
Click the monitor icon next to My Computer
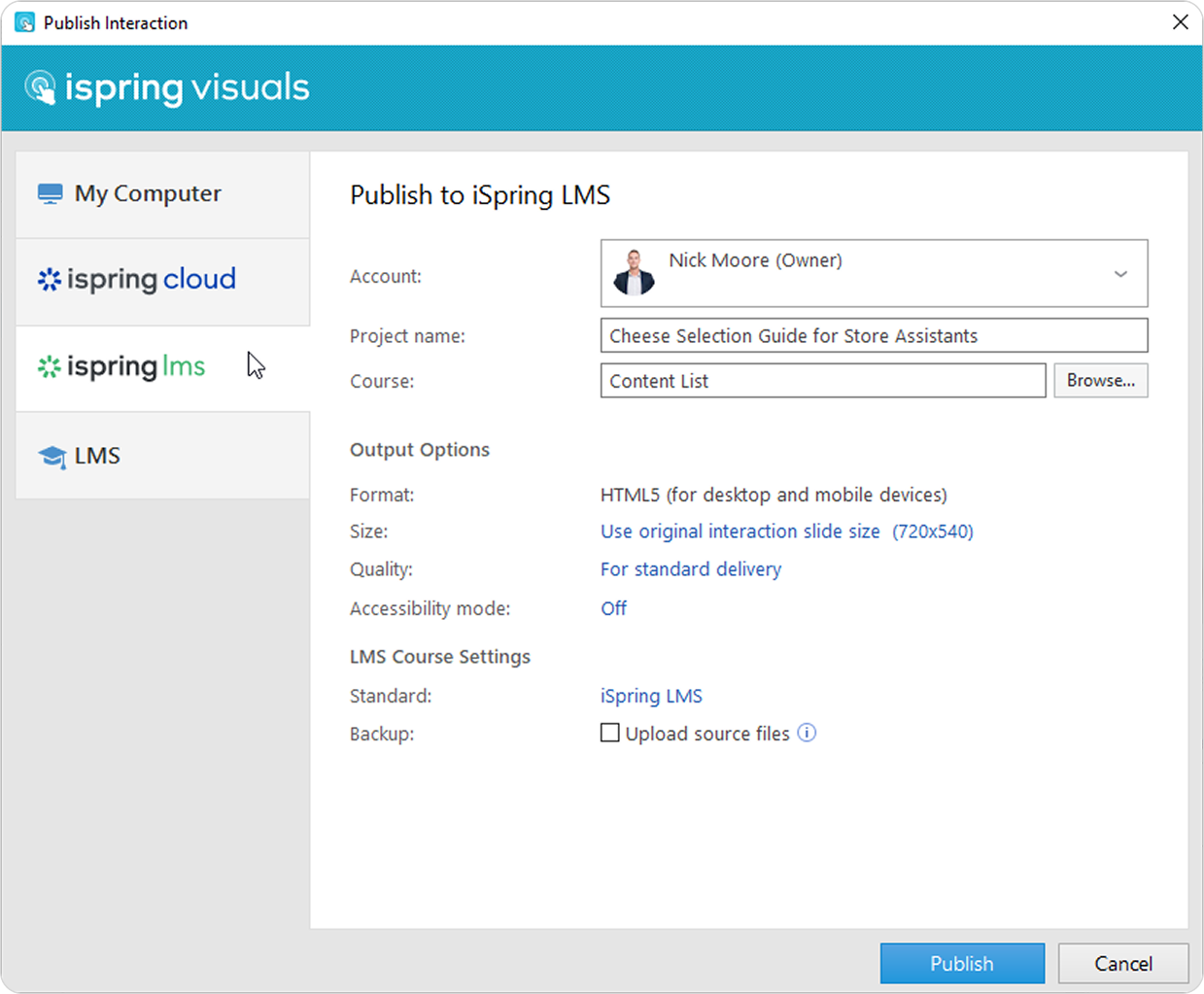(x=50, y=194)
